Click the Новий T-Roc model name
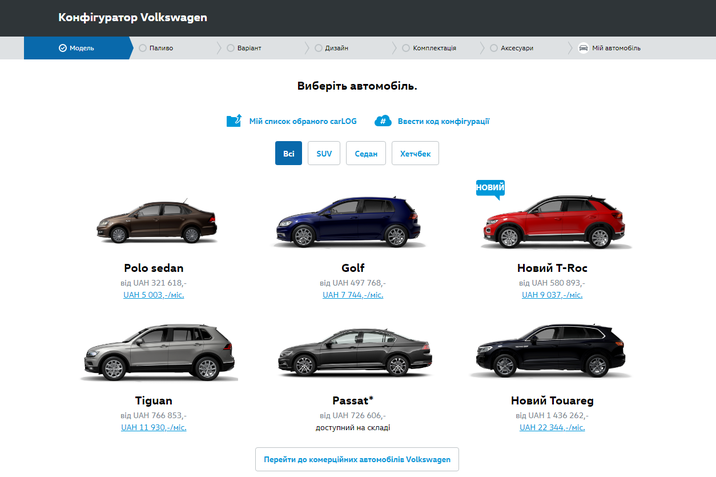This screenshot has height=477, width=716. pos(552,268)
